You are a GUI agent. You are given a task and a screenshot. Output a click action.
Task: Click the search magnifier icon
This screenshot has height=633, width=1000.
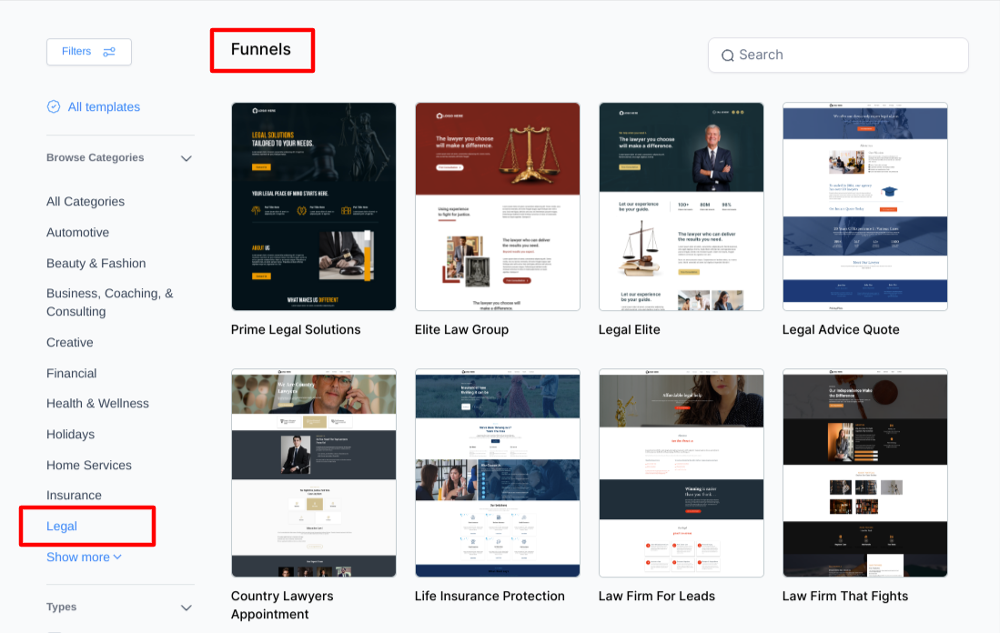coord(727,55)
